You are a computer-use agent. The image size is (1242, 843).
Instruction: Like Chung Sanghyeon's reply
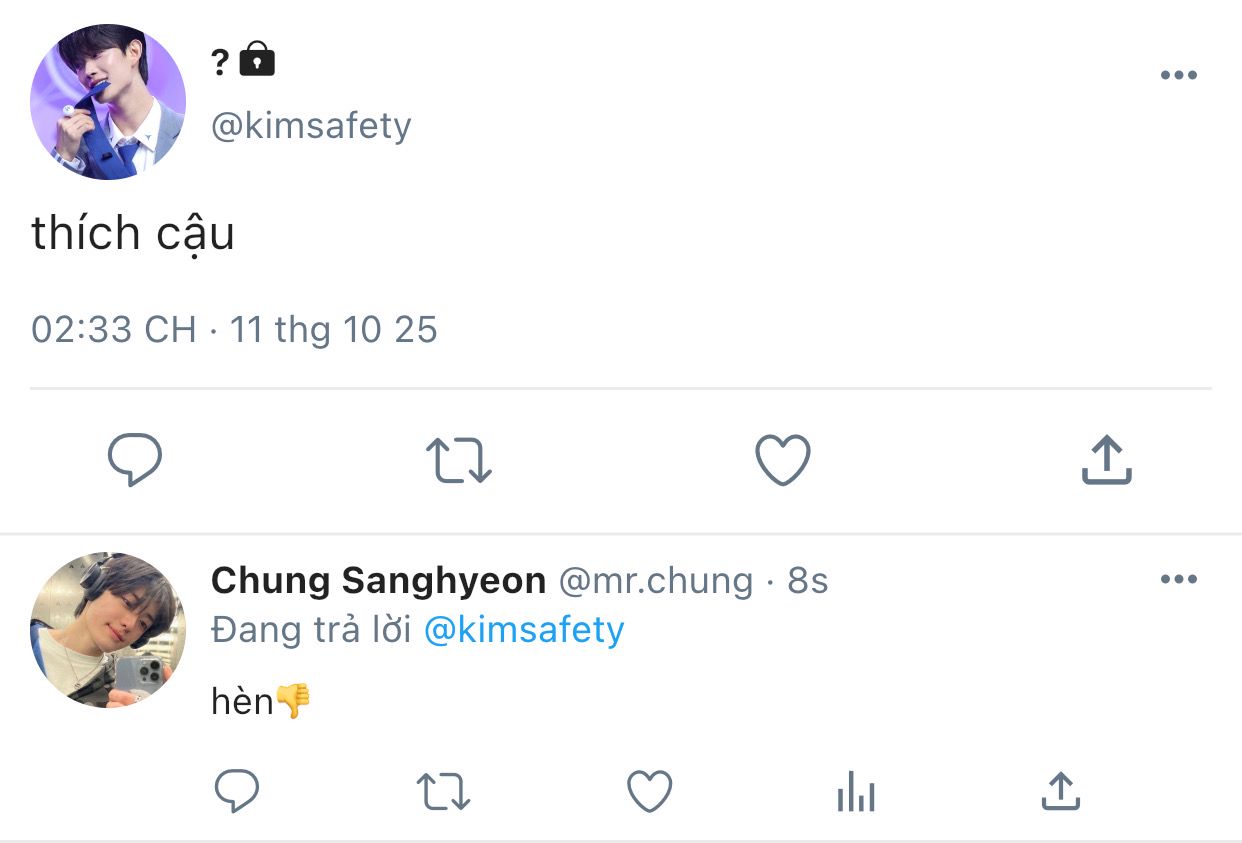tap(649, 792)
